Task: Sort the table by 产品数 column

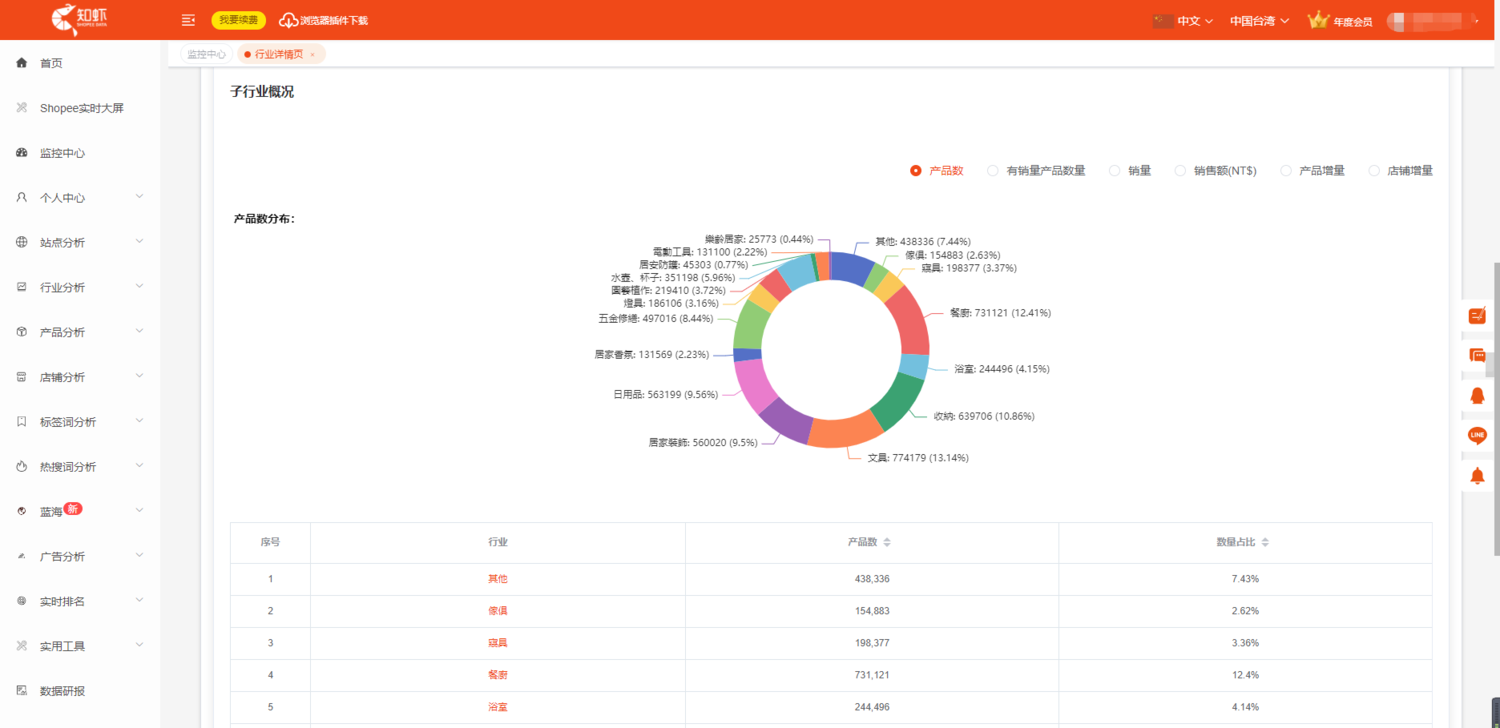Action: (888, 542)
